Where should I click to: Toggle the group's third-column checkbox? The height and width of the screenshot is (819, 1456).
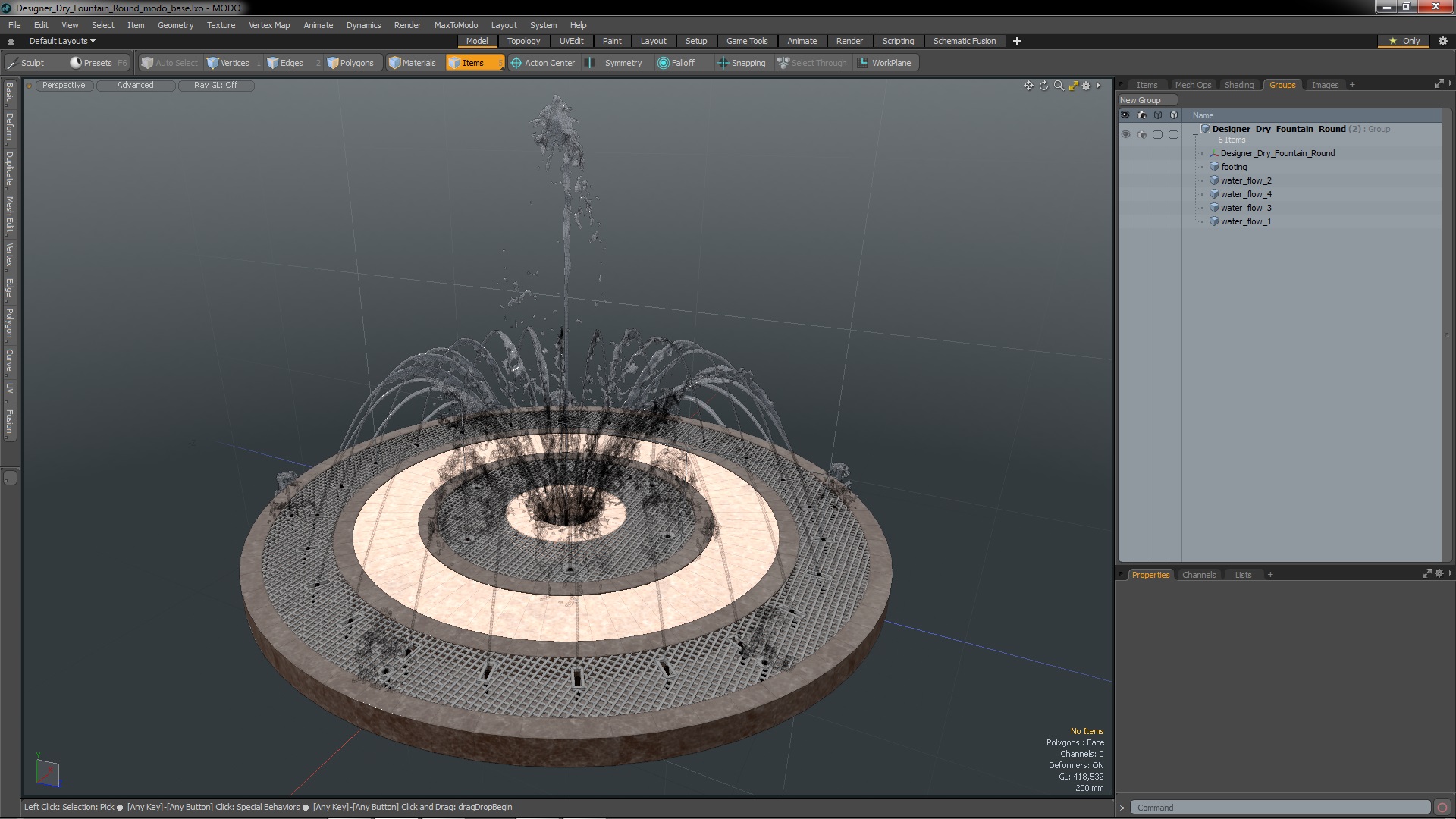(1158, 134)
